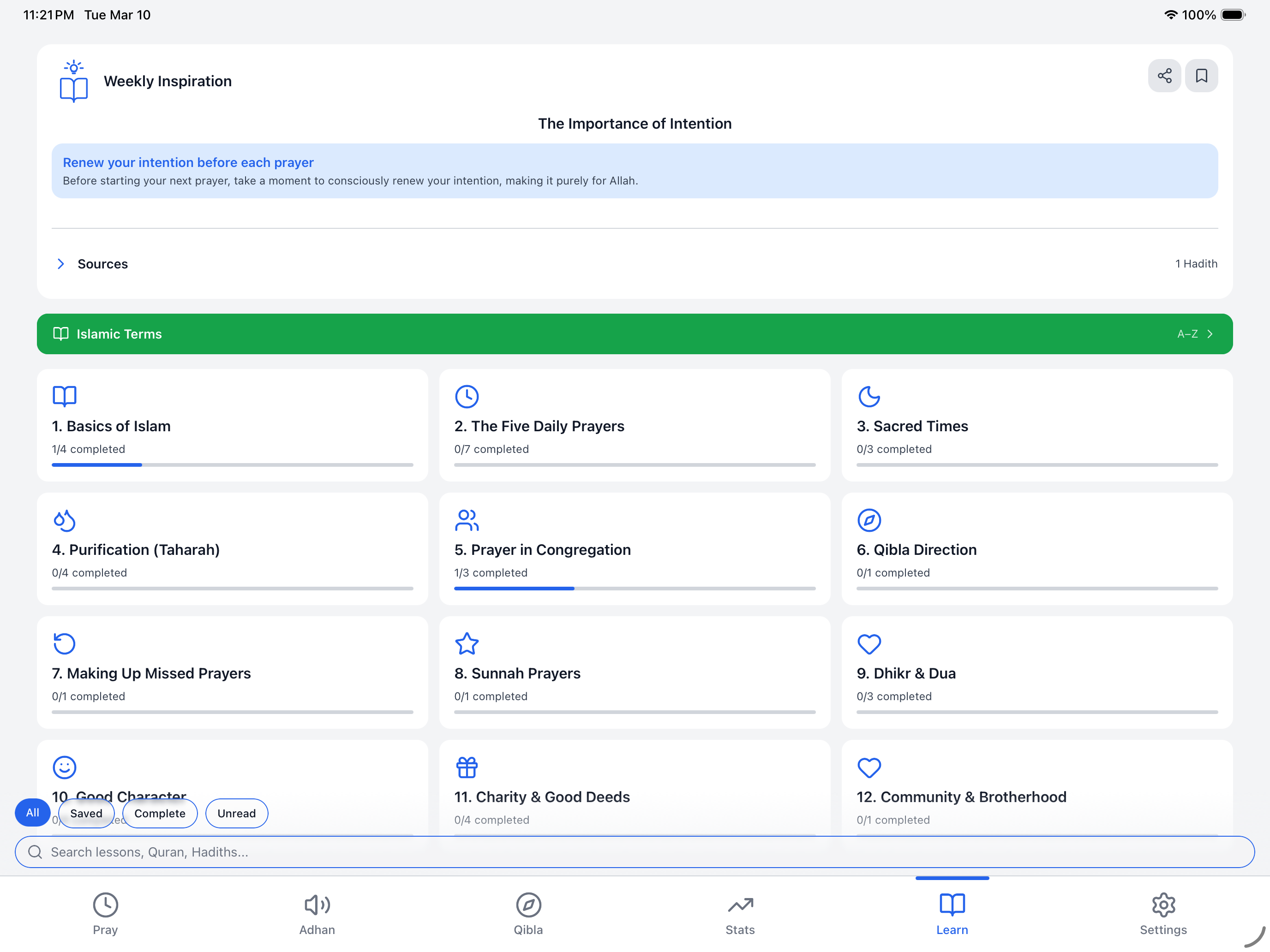The width and height of the screenshot is (1270, 952).
Task: Open lesson 11. Charity & Good Deeds
Action: [x=635, y=788]
